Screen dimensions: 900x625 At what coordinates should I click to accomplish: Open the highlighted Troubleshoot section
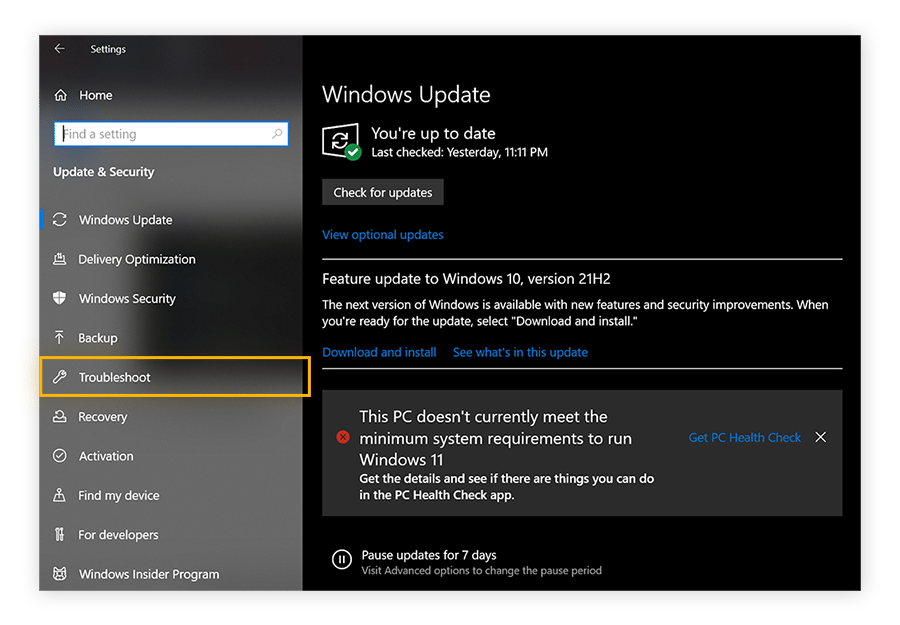113,377
